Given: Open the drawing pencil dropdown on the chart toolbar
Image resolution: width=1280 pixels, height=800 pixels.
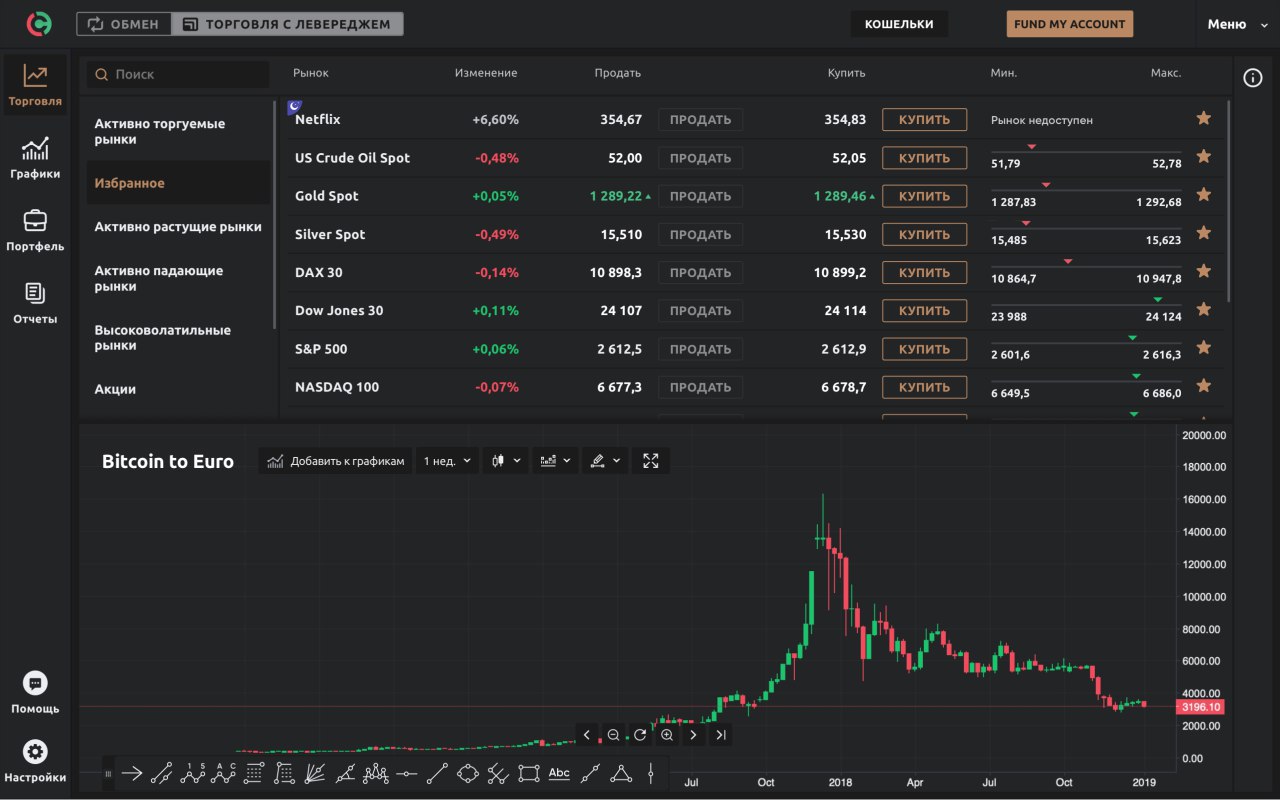Looking at the screenshot, I should pyautogui.click(x=606, y=461).
